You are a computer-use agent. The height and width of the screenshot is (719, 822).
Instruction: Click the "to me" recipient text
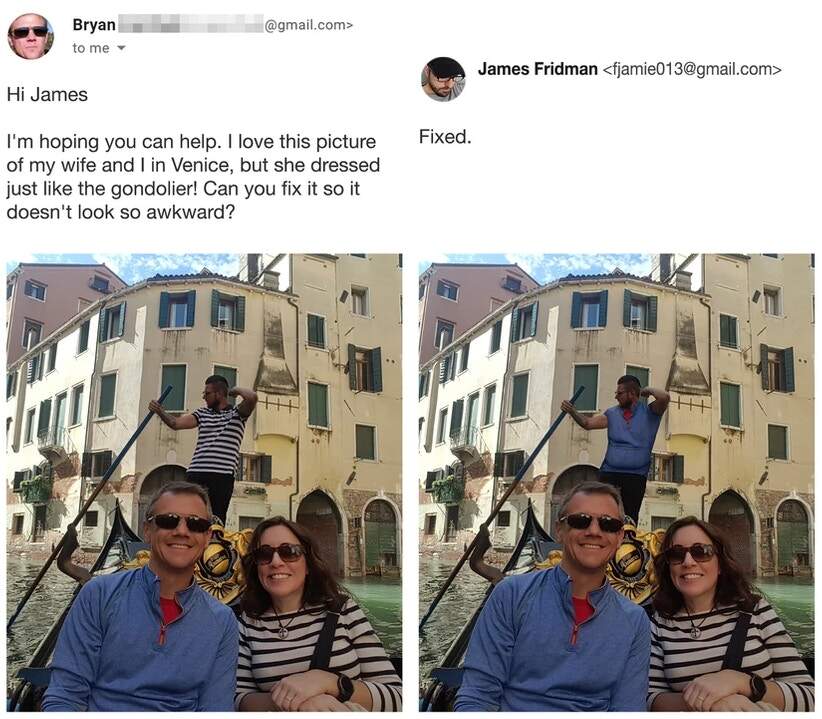coord(91,48)
